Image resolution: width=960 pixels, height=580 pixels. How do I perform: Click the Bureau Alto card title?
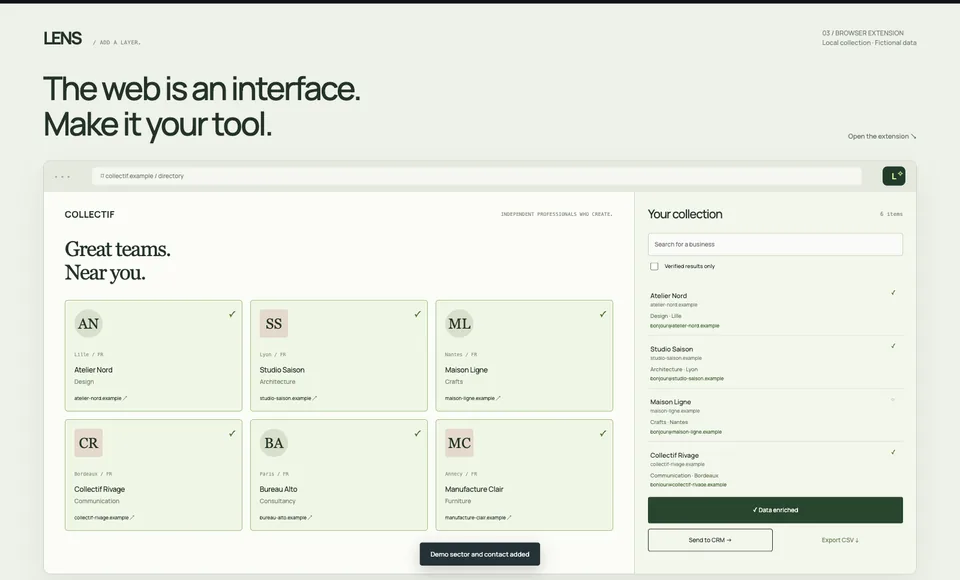[x=279, y=489]
